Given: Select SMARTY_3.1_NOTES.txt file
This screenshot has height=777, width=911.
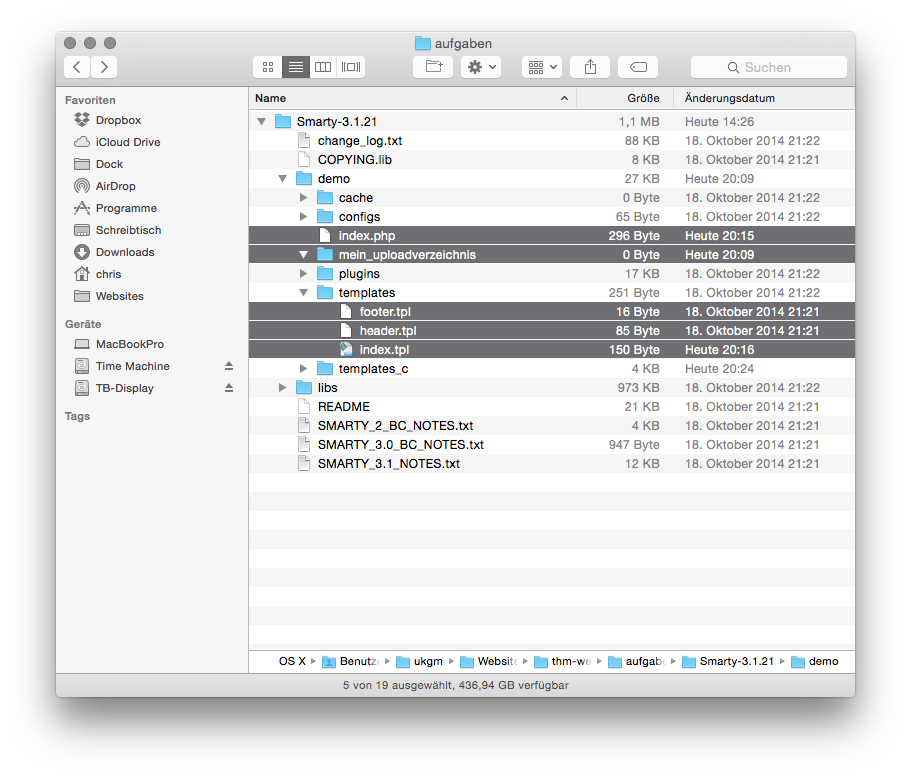Looking at the screenshot, I should coord(552,464).
